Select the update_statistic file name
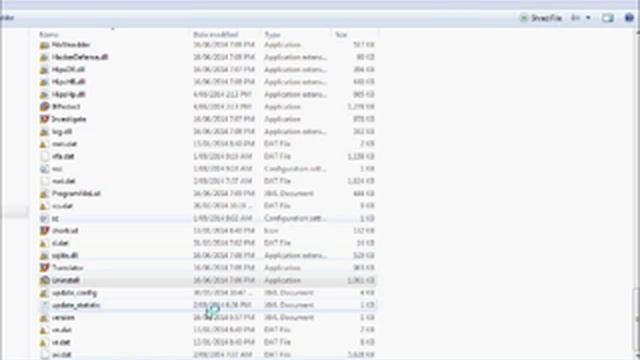The image size is (640, 360). pos(76,305)
